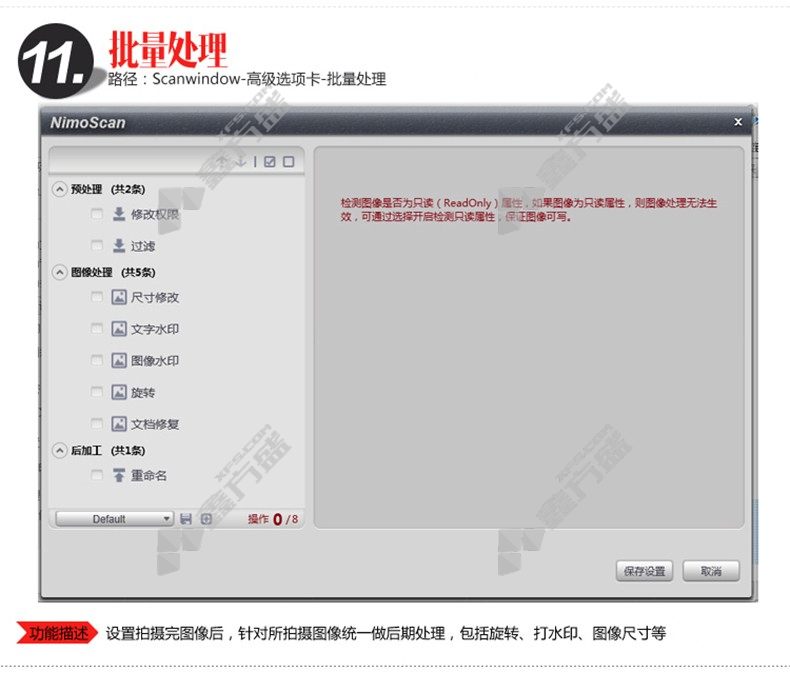
Task: Collapse the 预处理 group chevron
Action: click(60, 189)
